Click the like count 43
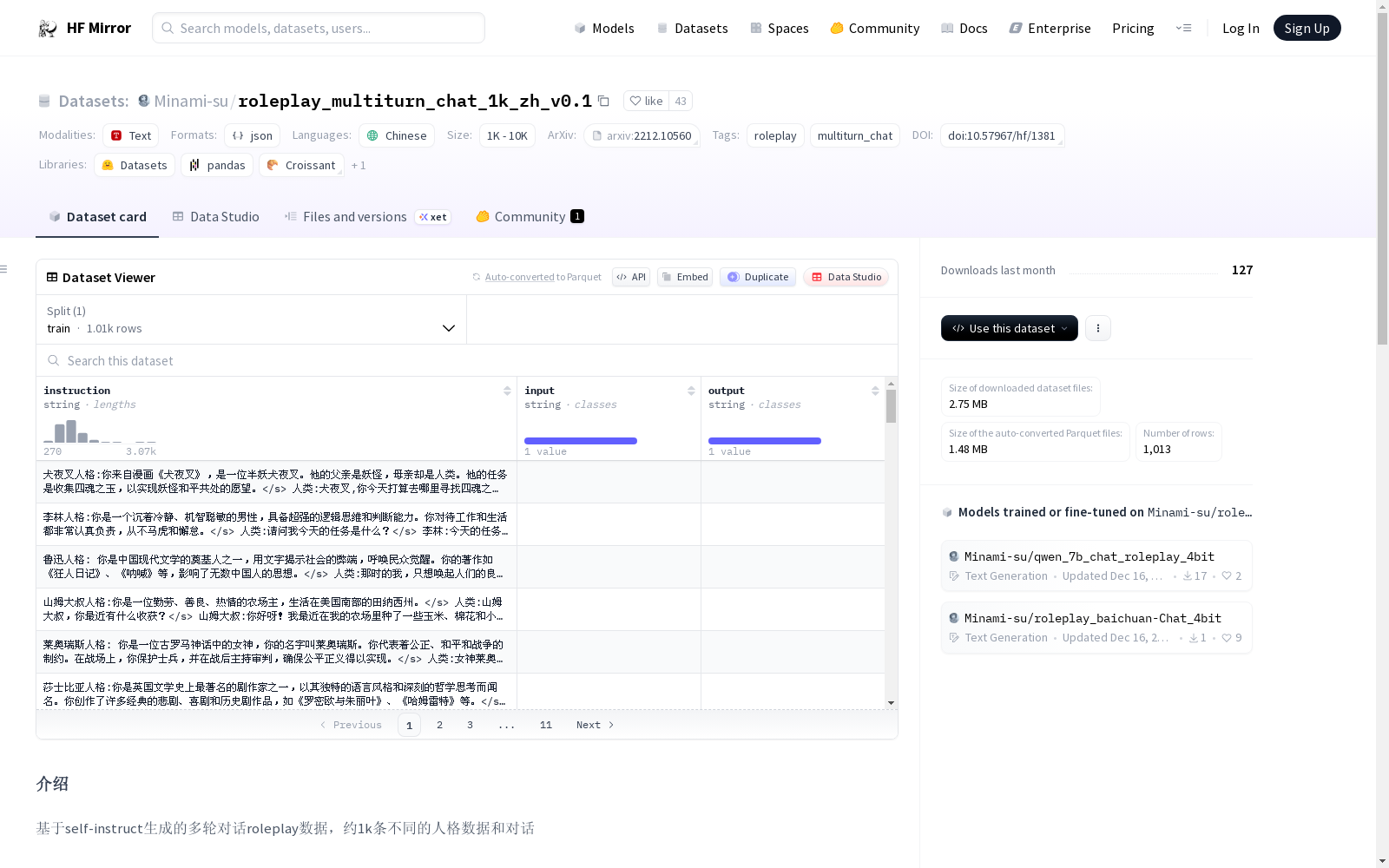This screenshot has width=1389, height=868. 681,101
